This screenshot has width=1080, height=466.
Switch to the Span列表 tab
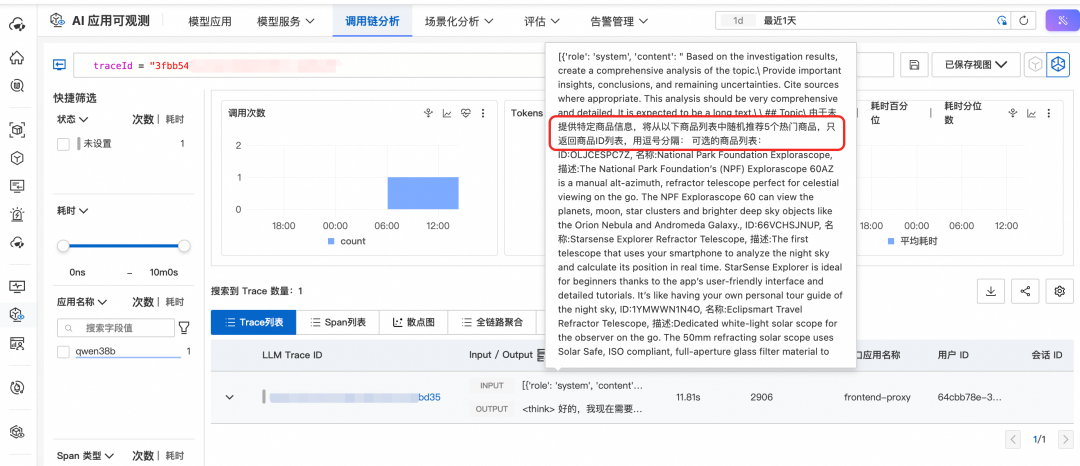click(x=338, y=322)
